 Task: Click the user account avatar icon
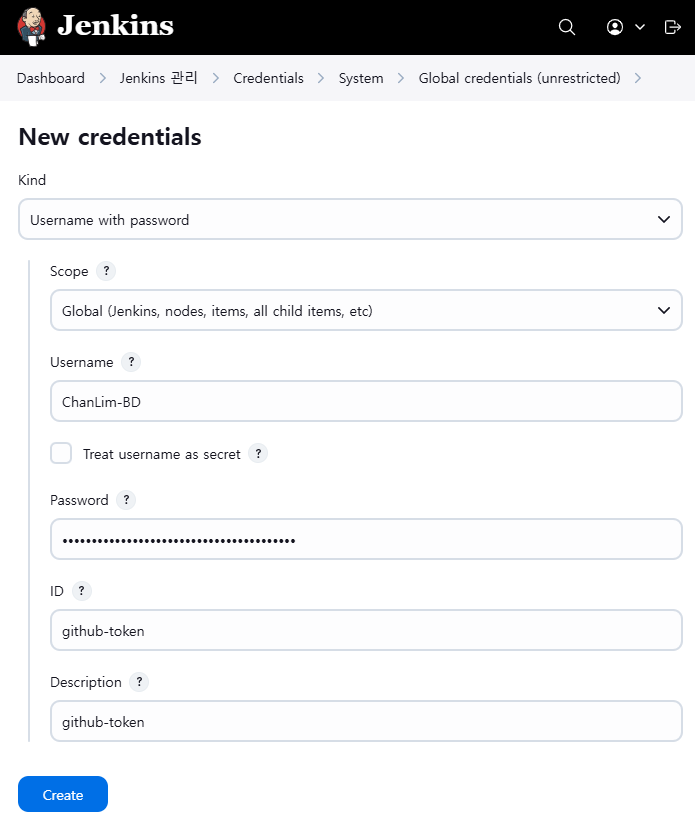615,27
